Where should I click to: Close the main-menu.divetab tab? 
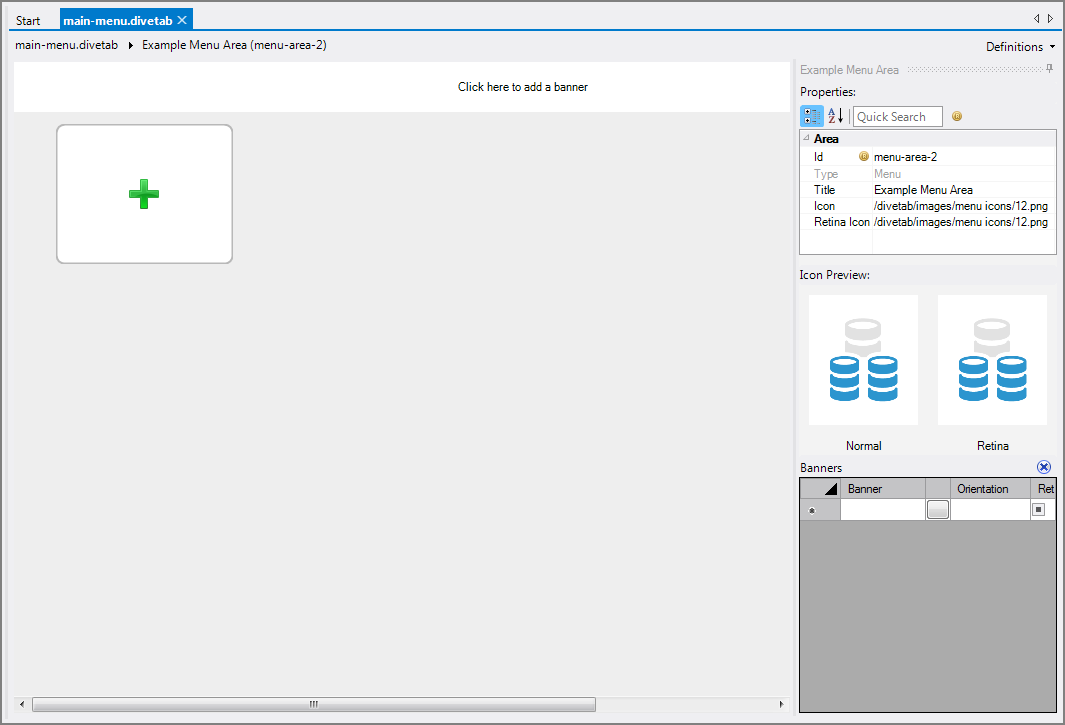coord(182,20)
